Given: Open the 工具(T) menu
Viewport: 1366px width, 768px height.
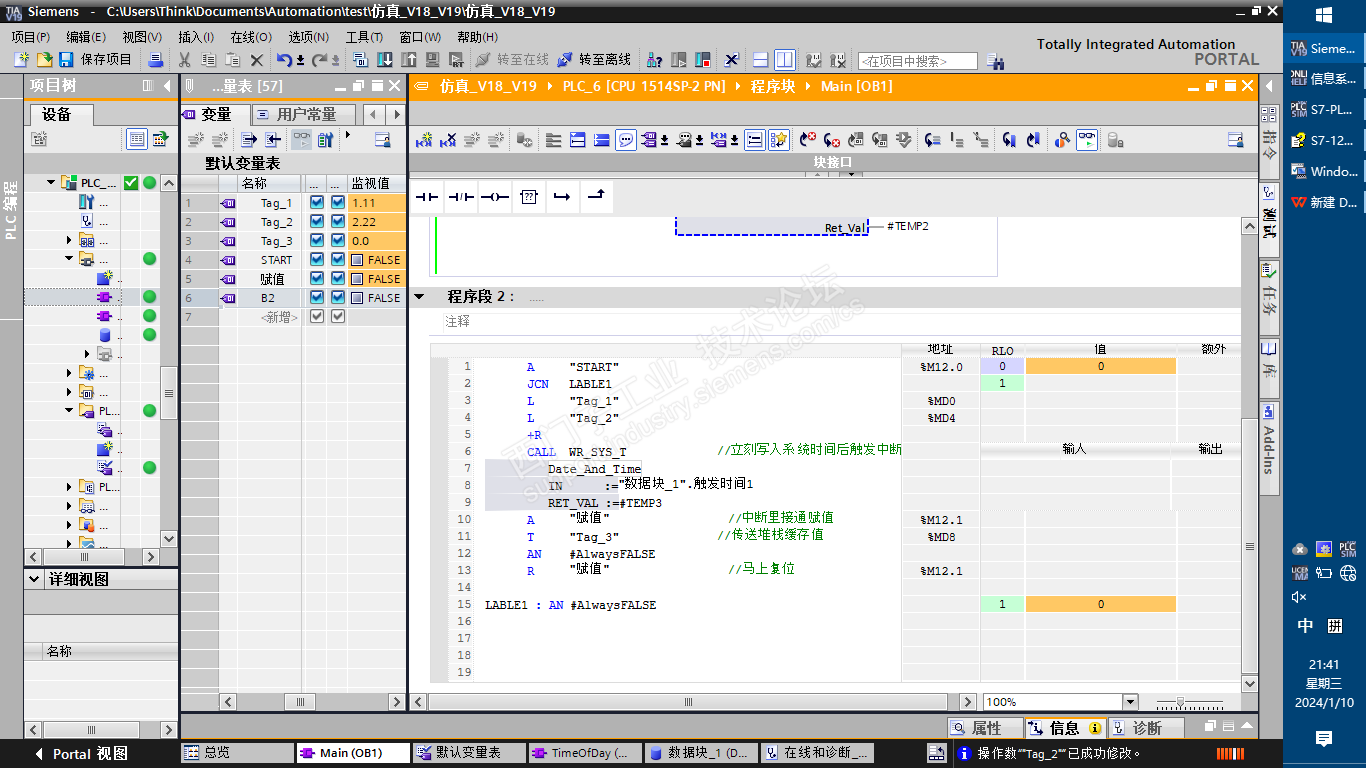Looking at the screenshot, I should (364, 37).
